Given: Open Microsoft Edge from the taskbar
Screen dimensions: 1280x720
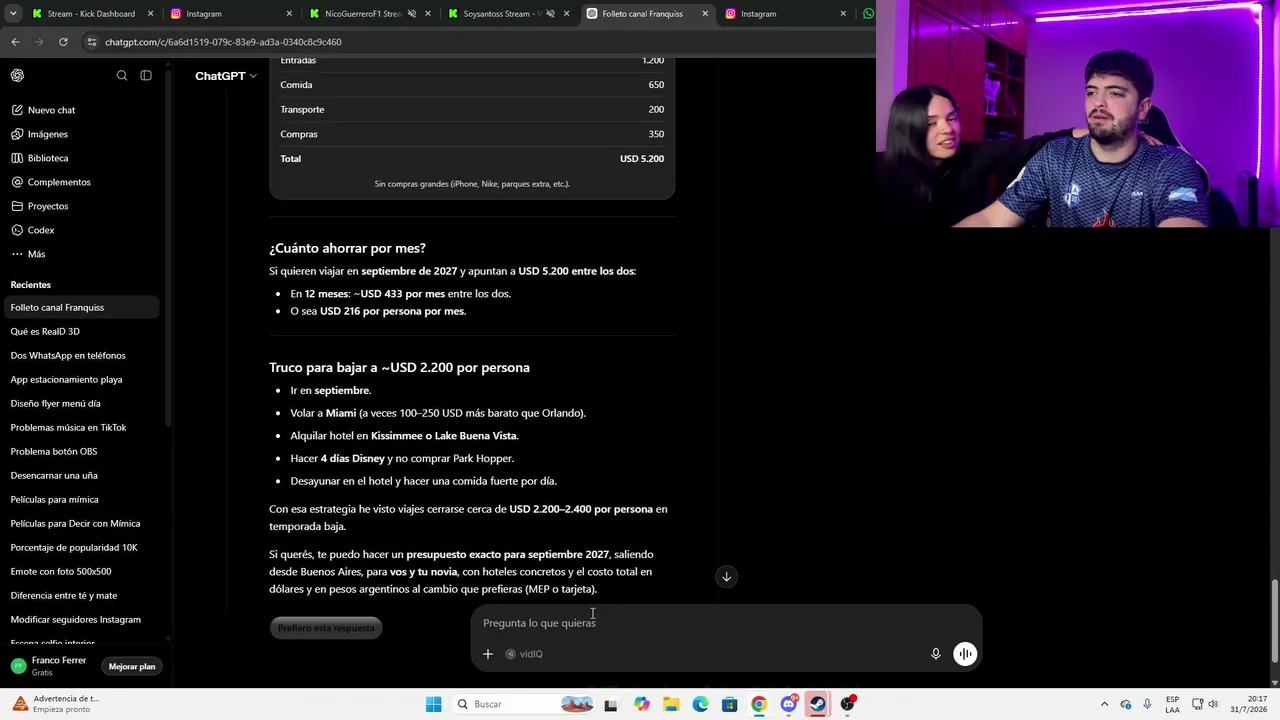Looking at the screenshot, I should [x=700, y=704].
